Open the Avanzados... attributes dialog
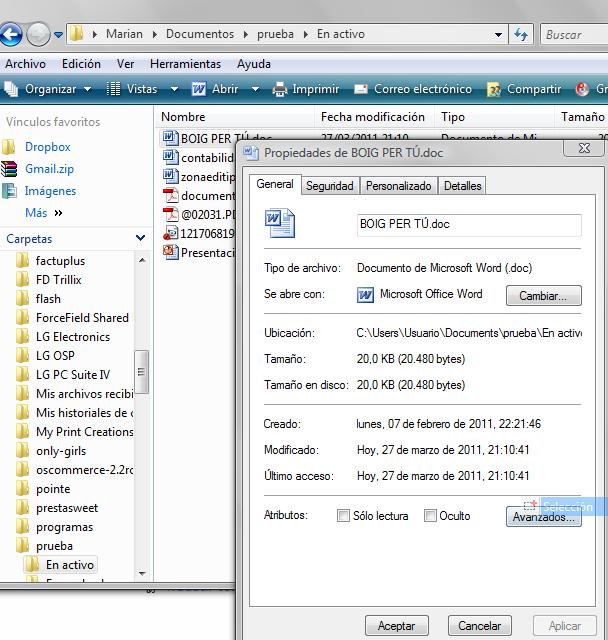The height and width of the screenshot is (640, 608). point(544,517)
